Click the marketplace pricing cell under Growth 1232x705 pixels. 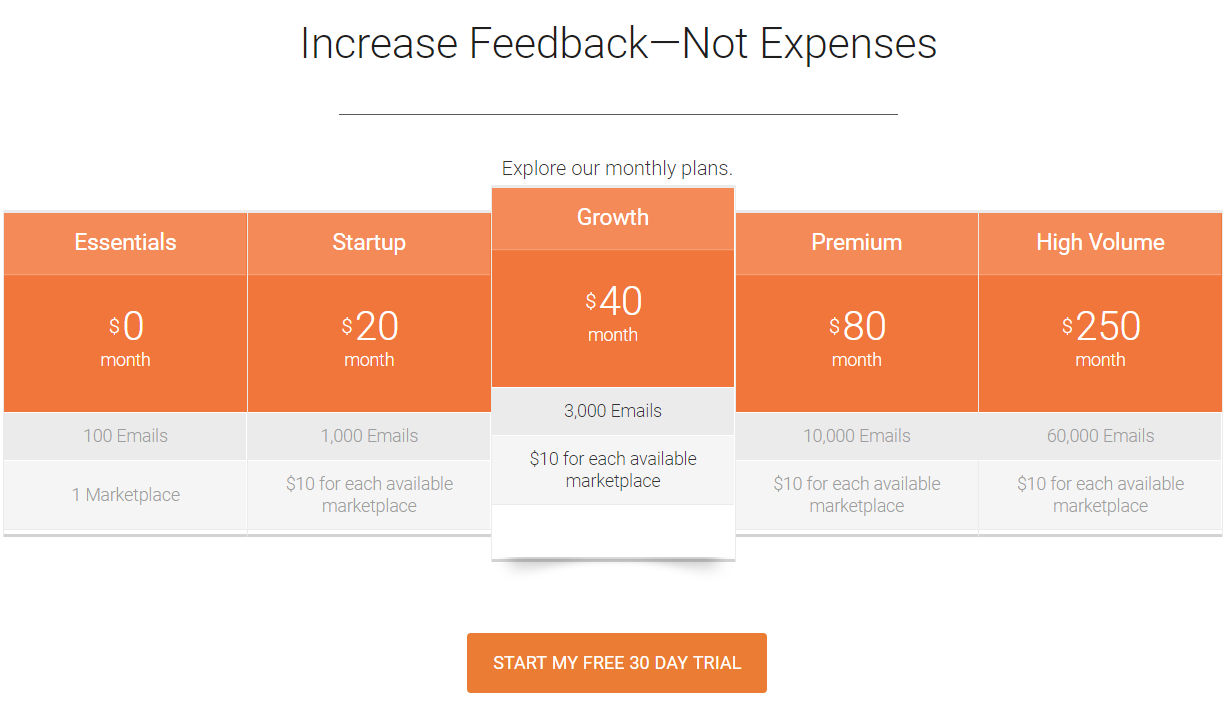point(612,469)
